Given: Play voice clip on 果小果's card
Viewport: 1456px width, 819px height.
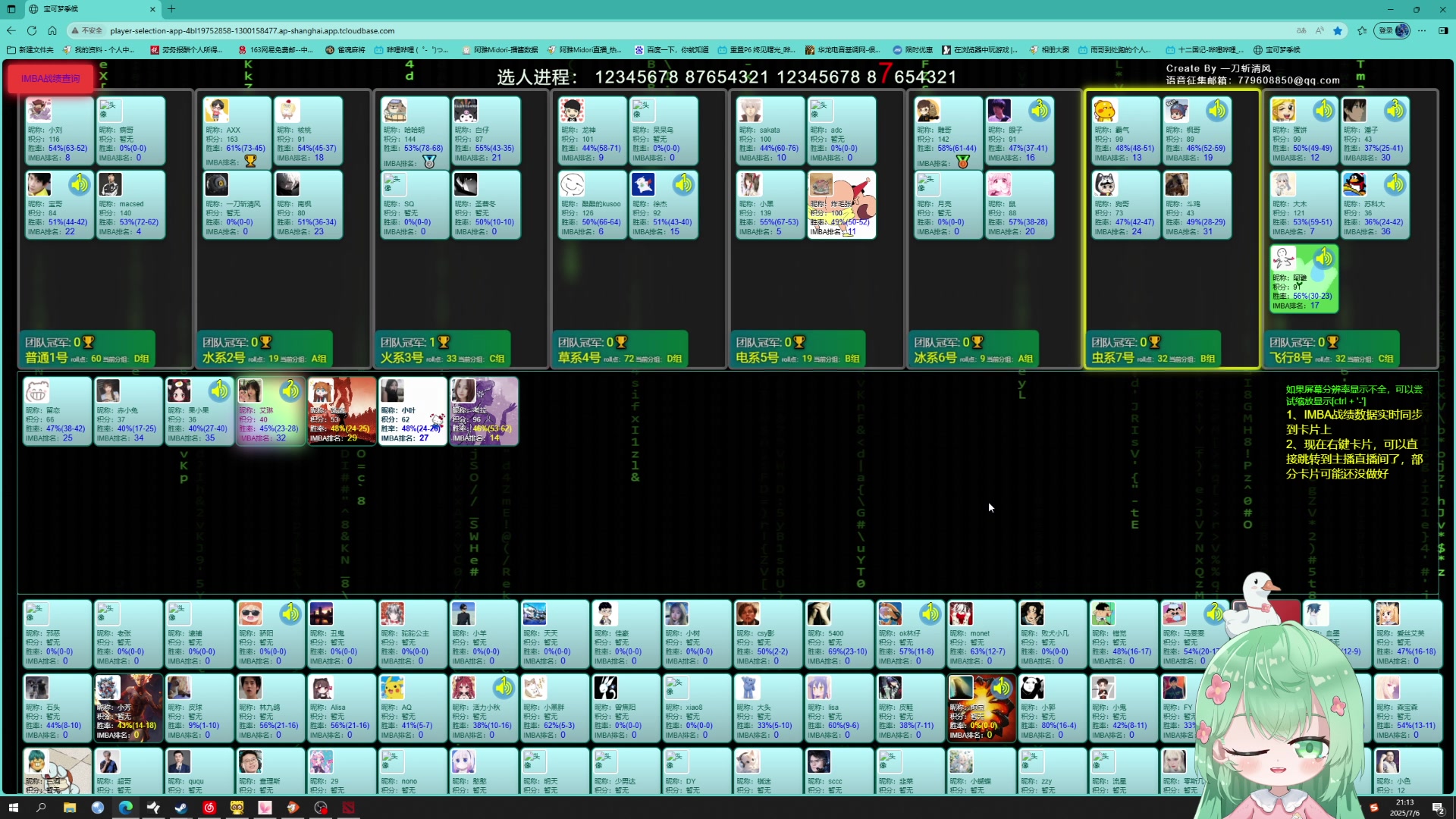Looking at the screenshot, I should tap(219, 391).
